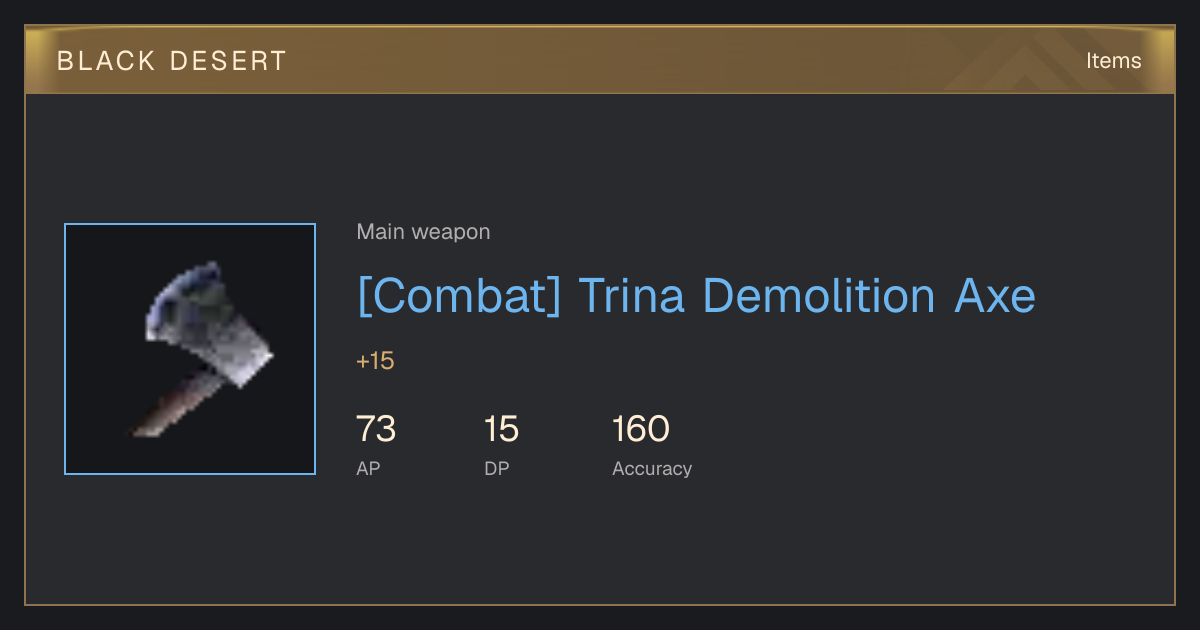The height and width of the screenshot is (630, 1200).
Task: Click the axe blade in the item image
Action: [211, 322]
